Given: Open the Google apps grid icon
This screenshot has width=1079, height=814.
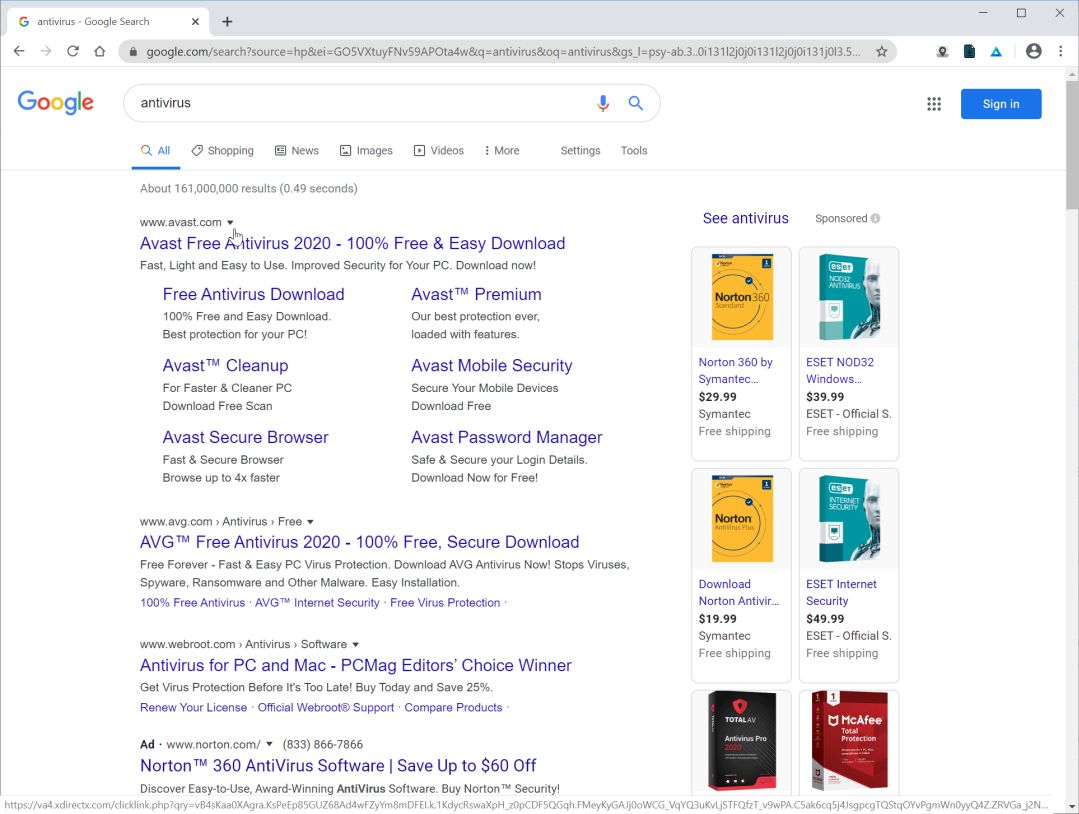Looking at the screenshot, I should click(x=934, y=104).
